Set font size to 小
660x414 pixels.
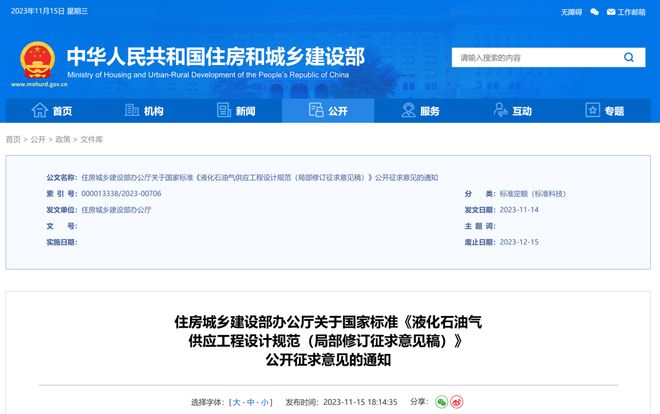(x=264, y=402)
